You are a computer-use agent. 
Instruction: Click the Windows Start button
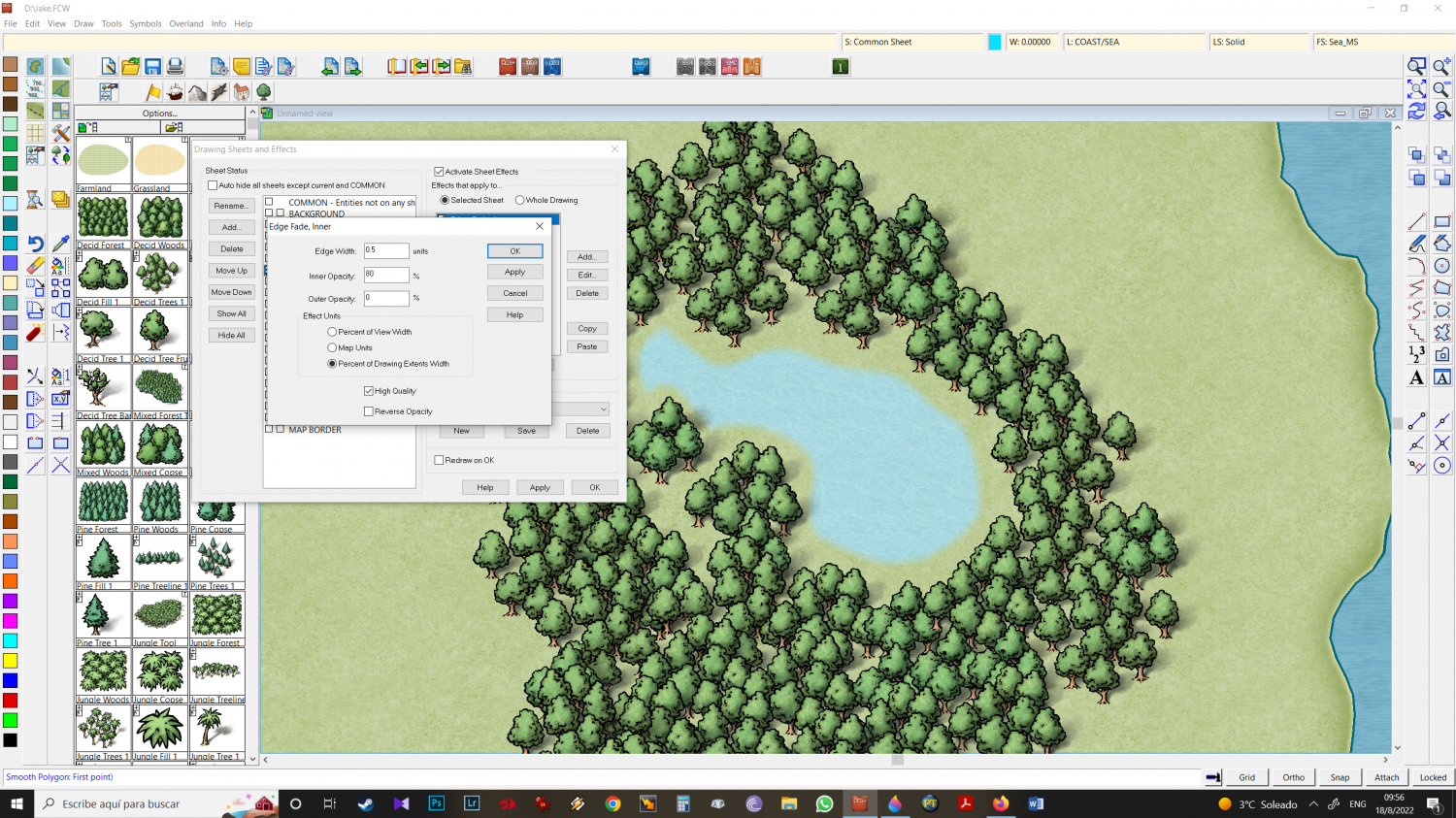(x=17, y=803)
